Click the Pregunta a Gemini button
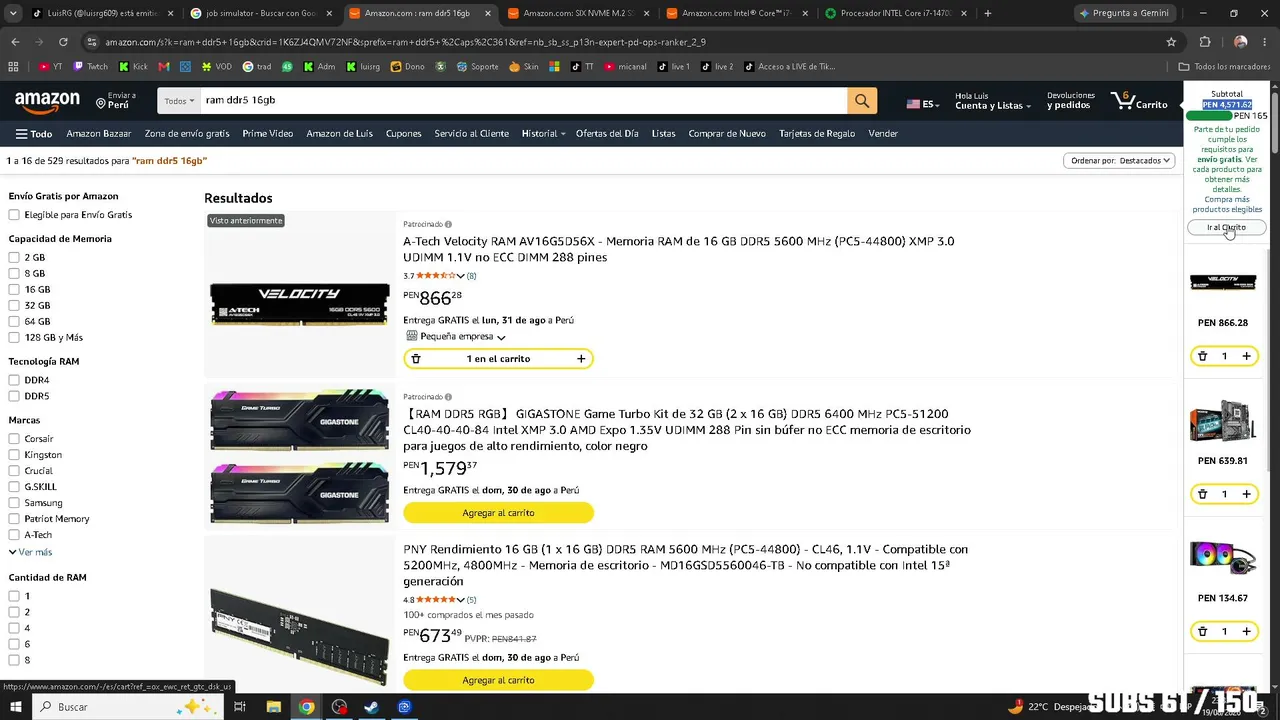Viewport: 1280px width, 720px height. pos(1124,13)
